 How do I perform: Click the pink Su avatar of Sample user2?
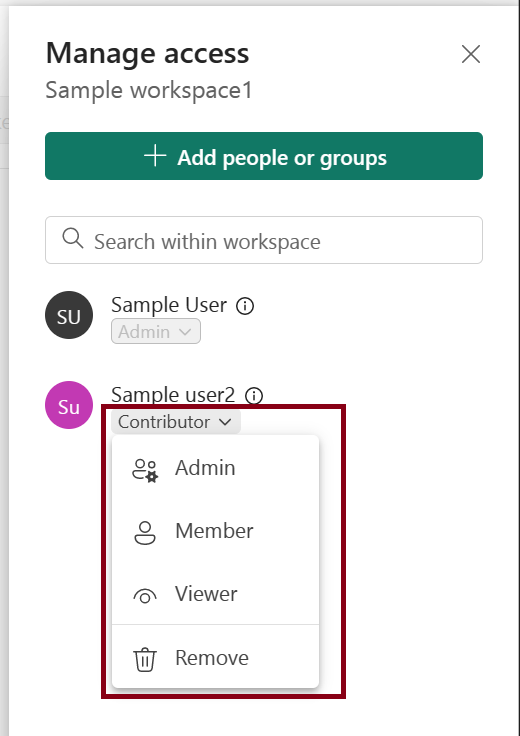pyautogui.click(x=69, y=405)
